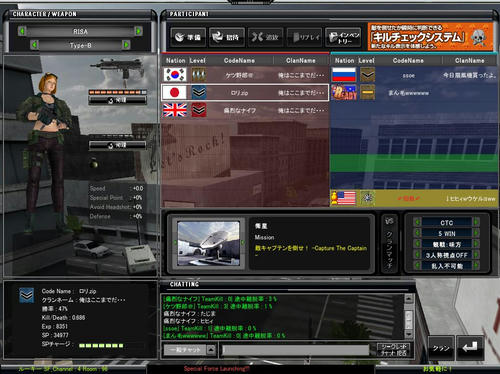Click the クラン clan button
Image resolution: width=500 pixels, height=374 pixels.
click(441, 348)
